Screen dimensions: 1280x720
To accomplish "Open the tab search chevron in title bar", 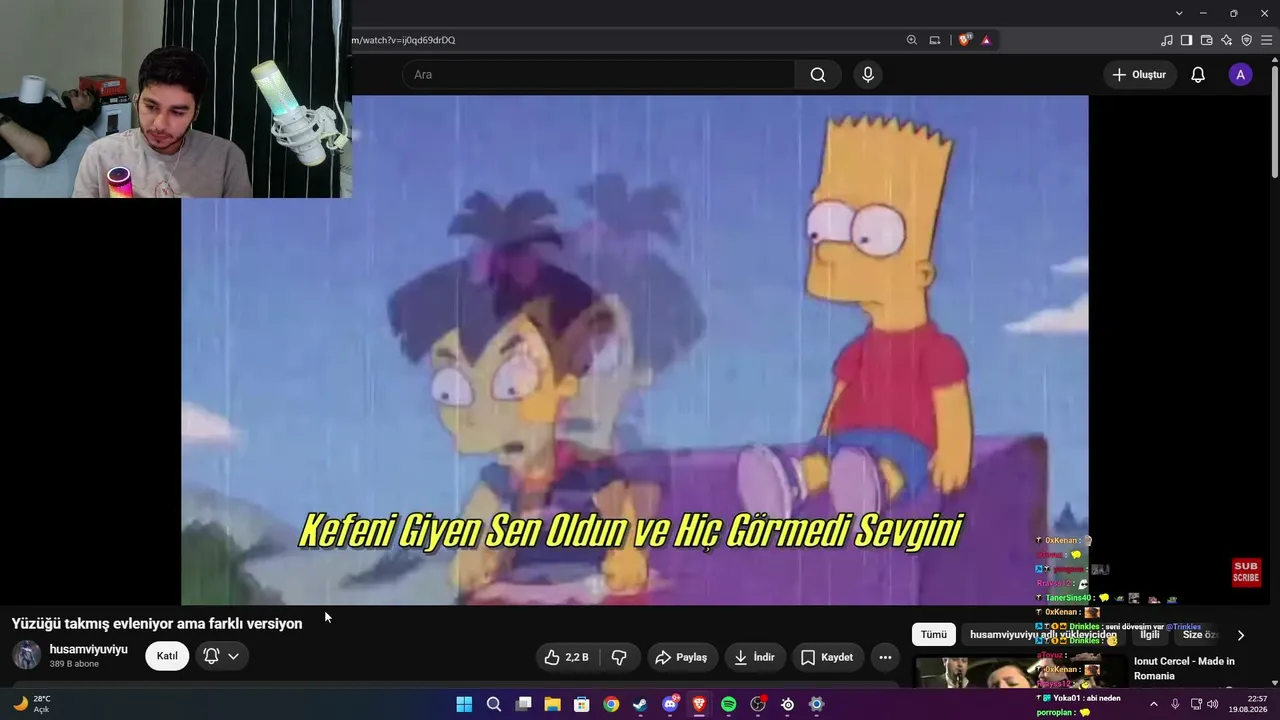I will click(x=1179, y=13).
